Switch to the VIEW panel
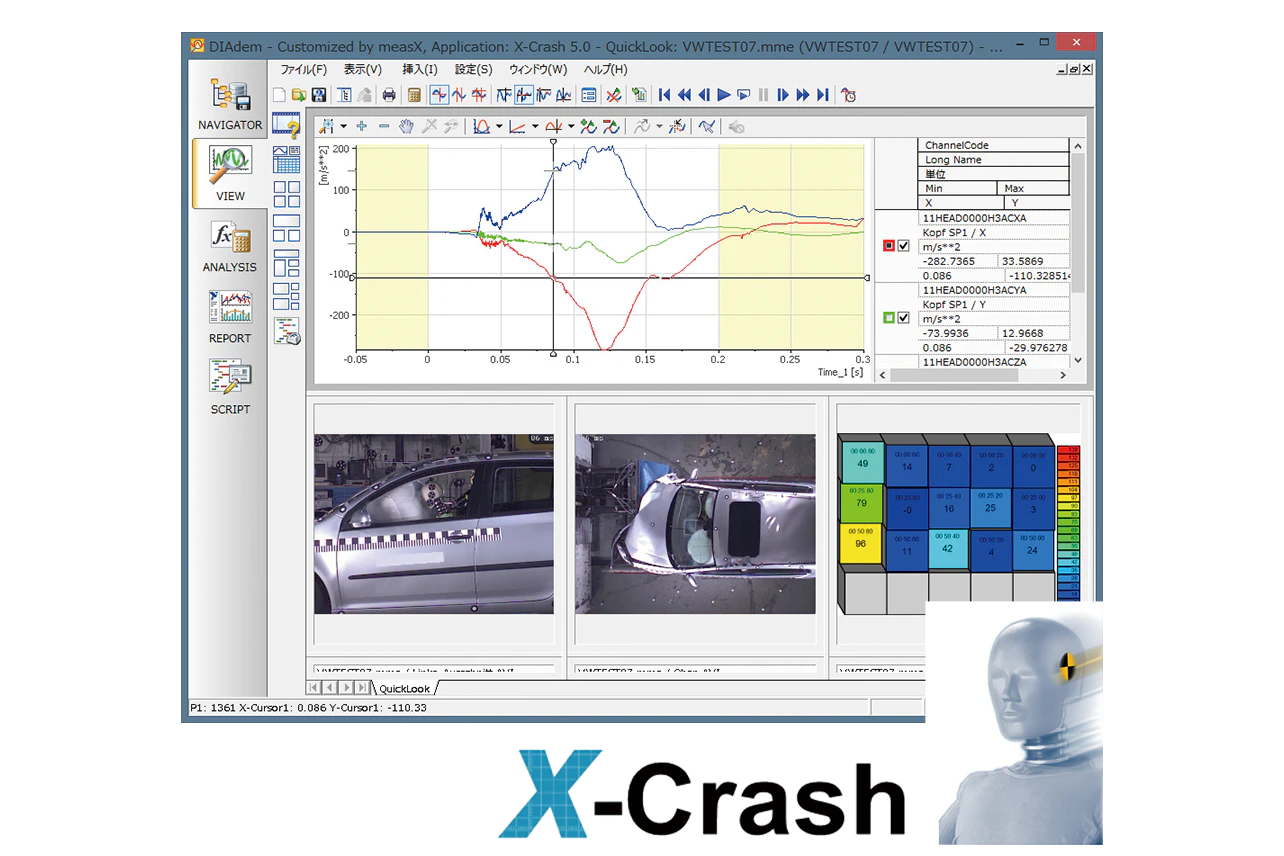Screen dimensions: 1284x856 point(230,173)
